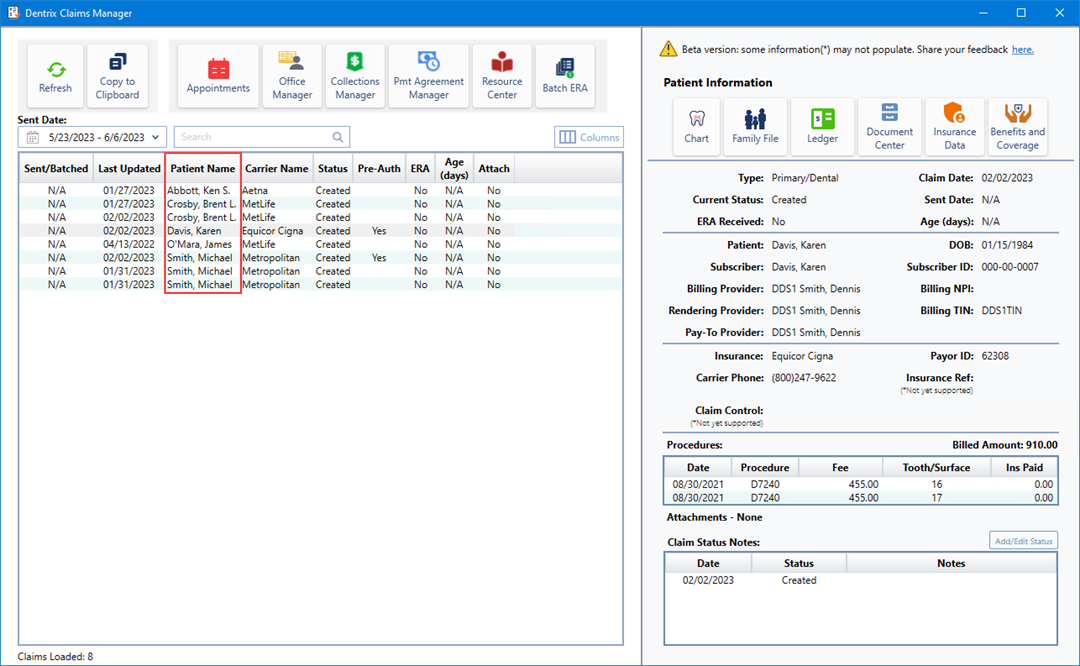The width and height of the screenshot is (1080, 666).
Task: Click the Notes column header in status notes
Action: pyautogui.click(x=951, y=563)
